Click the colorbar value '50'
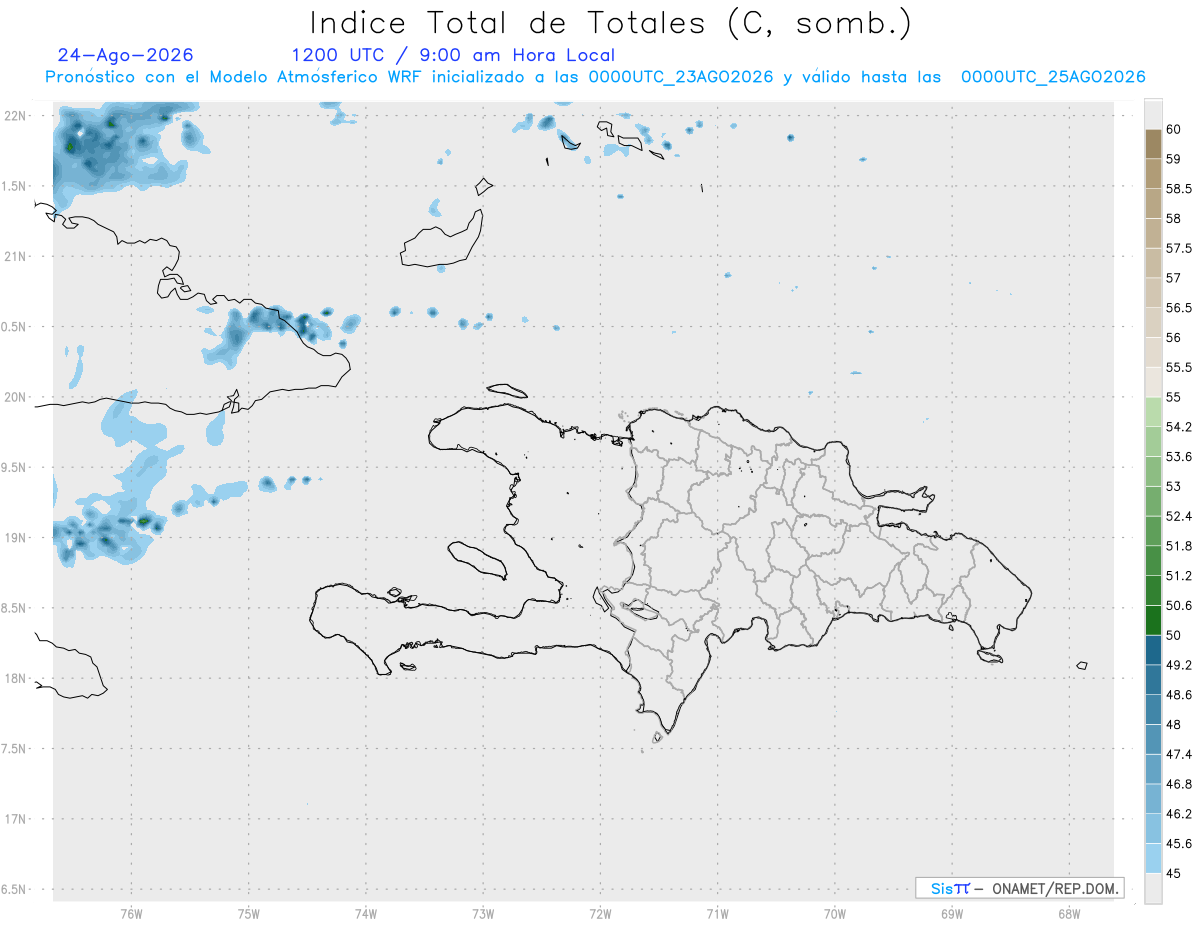The height and width of the screenshot is (927, 1200). pos(1174,635)
